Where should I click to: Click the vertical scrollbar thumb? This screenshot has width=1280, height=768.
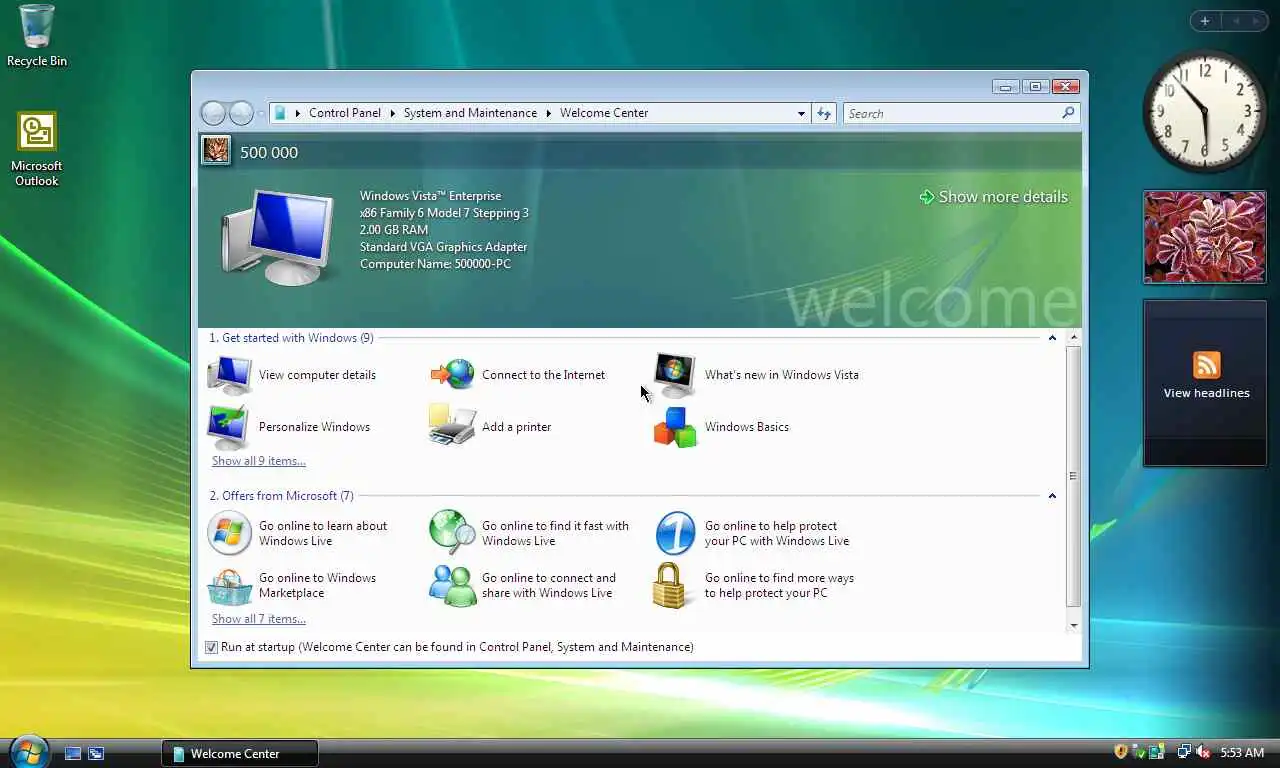[x=1074, y=476]
